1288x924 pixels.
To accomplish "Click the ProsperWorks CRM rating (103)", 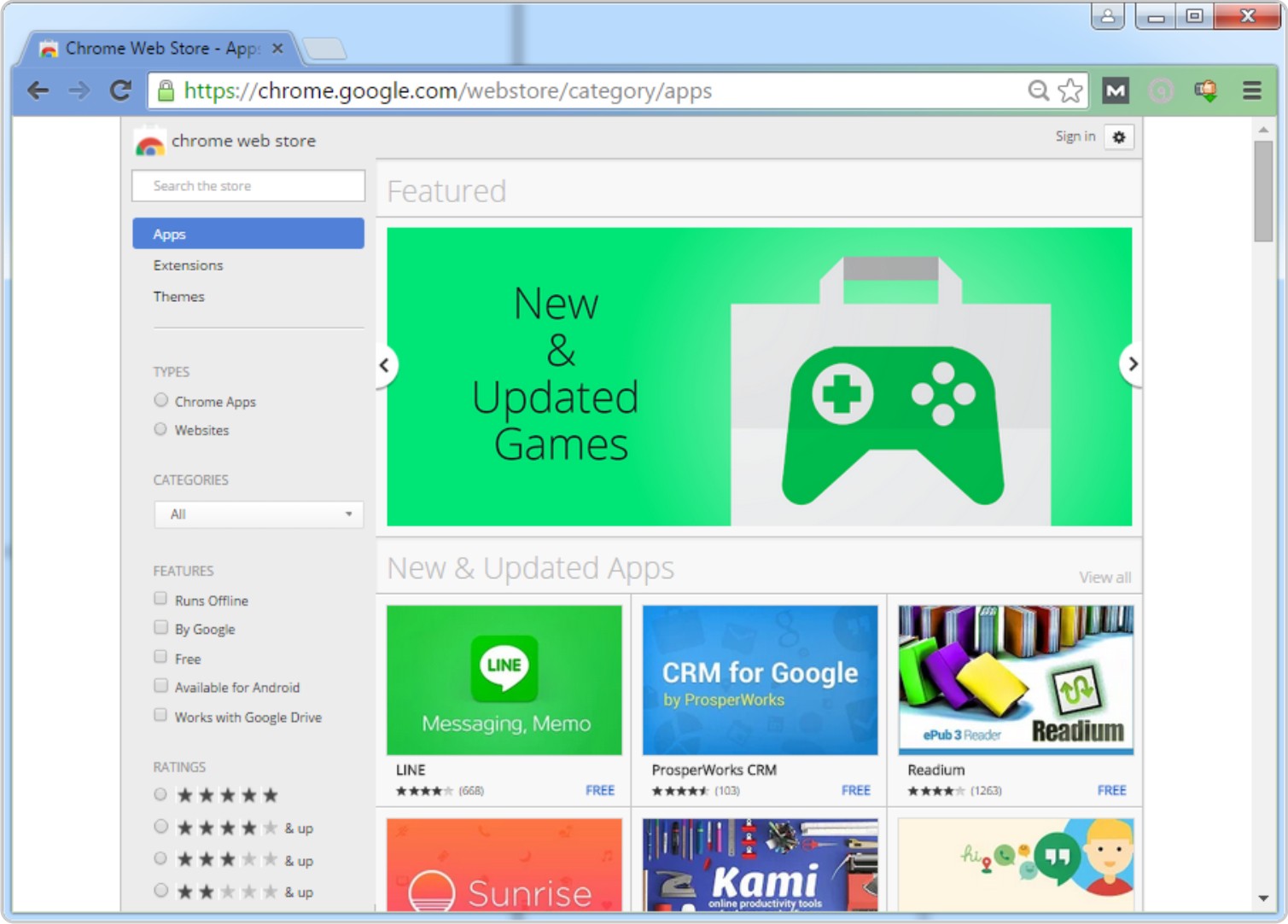I will 696,791.
